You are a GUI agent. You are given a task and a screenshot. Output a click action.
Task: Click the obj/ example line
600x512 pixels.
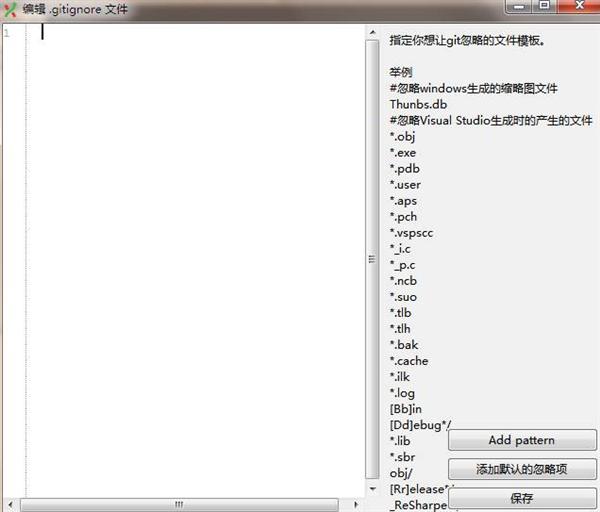click(x=401, y=474)
